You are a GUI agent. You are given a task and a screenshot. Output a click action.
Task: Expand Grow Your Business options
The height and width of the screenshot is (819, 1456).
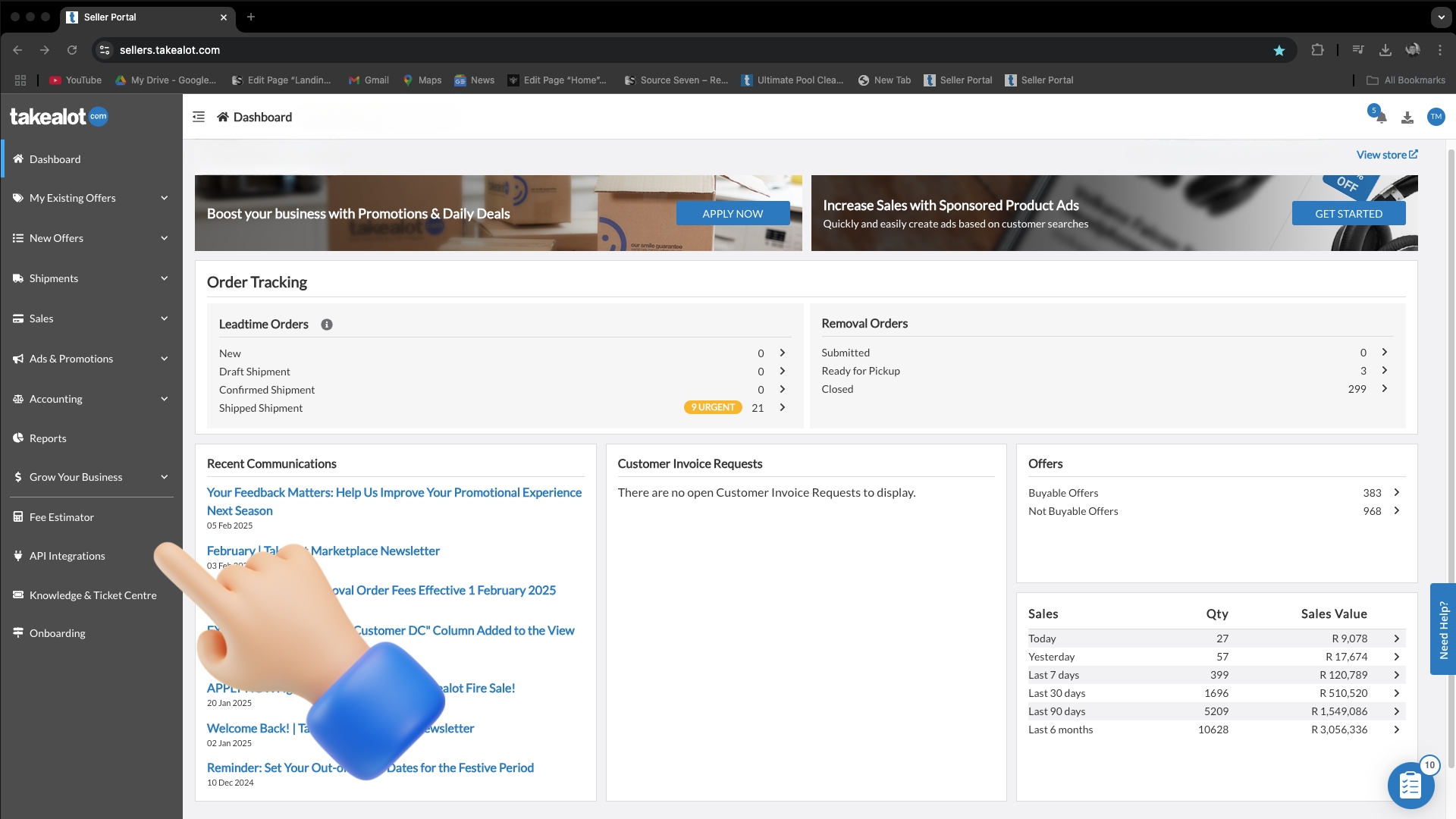coord(75,476)
